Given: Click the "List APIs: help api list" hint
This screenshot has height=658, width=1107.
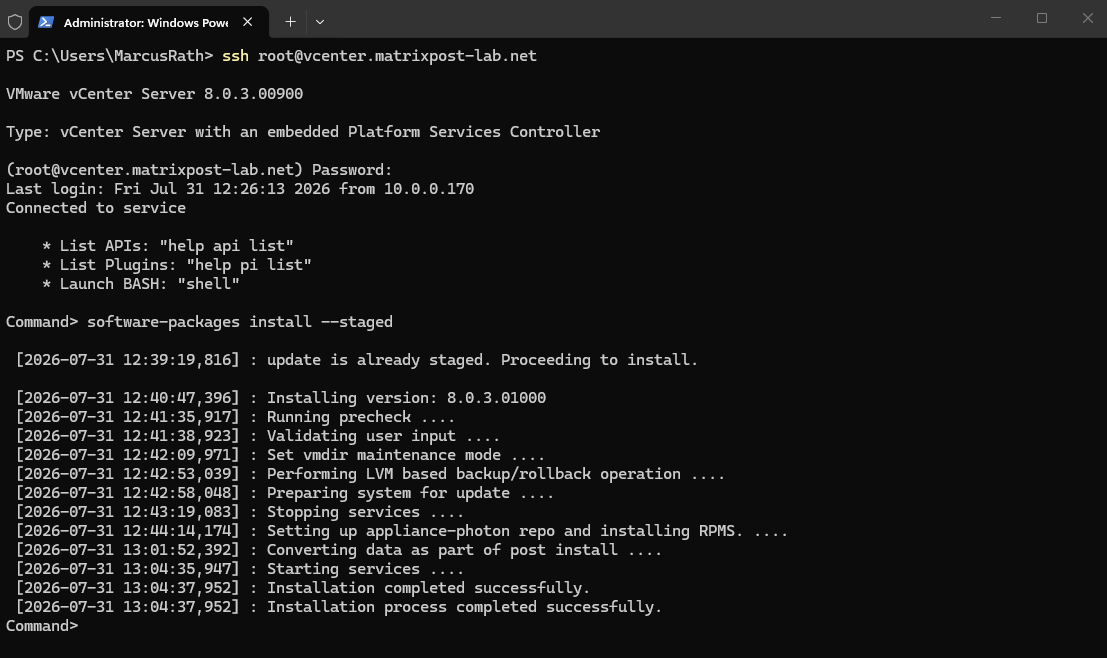Looking at the screenshot, I should pos(168,246).
